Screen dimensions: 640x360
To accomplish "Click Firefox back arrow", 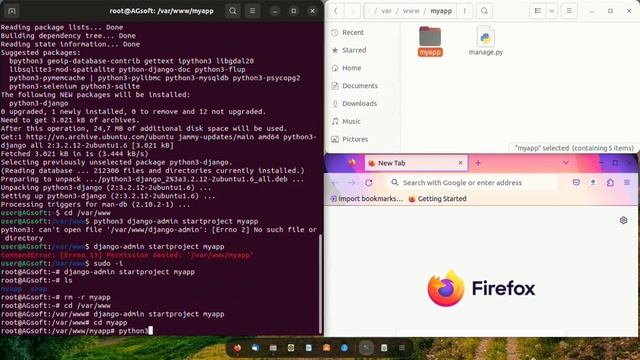I will (x=335, y=183).
